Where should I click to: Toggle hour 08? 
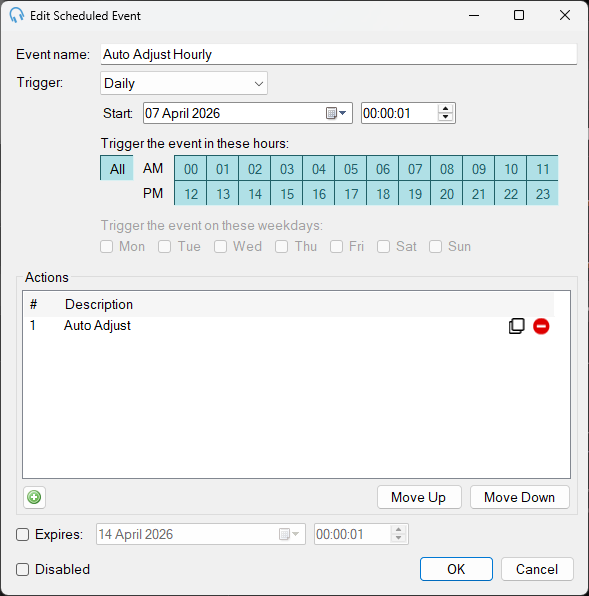tap(447, 168)
